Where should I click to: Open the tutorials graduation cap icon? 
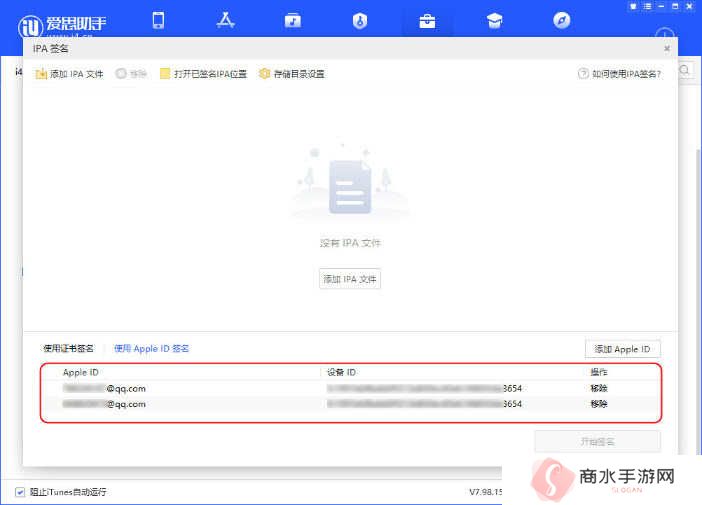coord(494,21)
